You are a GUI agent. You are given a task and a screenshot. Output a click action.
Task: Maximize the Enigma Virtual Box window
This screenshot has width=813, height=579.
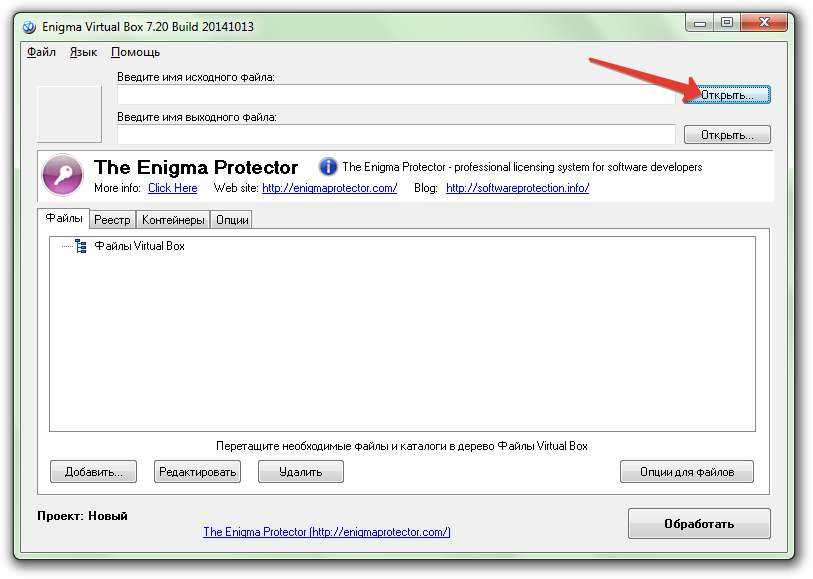(727, 23)
